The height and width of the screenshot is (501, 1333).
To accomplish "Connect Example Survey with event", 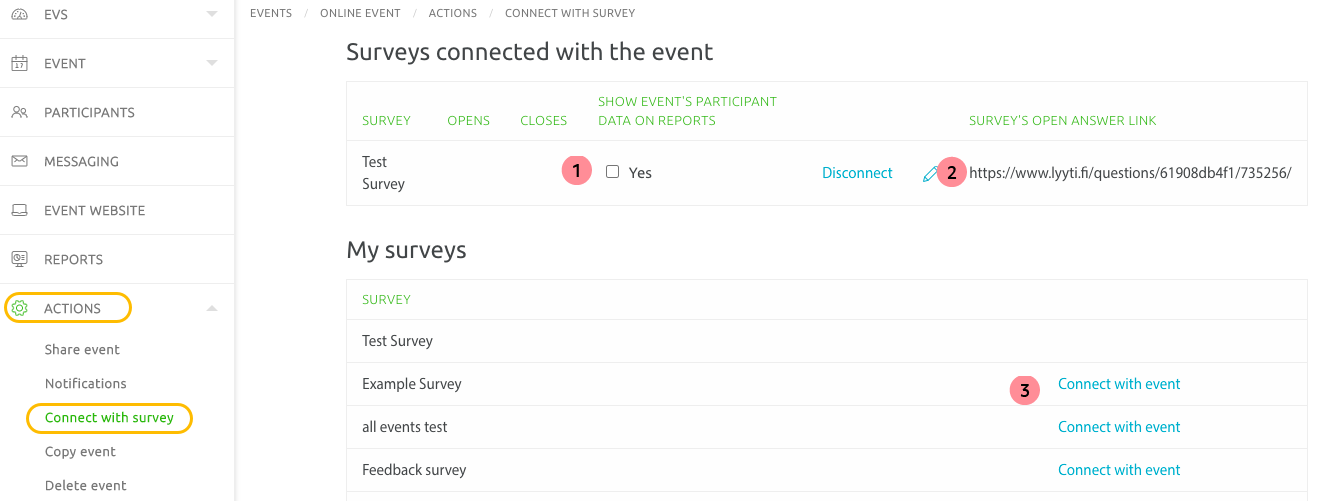I will point(1119,384).
